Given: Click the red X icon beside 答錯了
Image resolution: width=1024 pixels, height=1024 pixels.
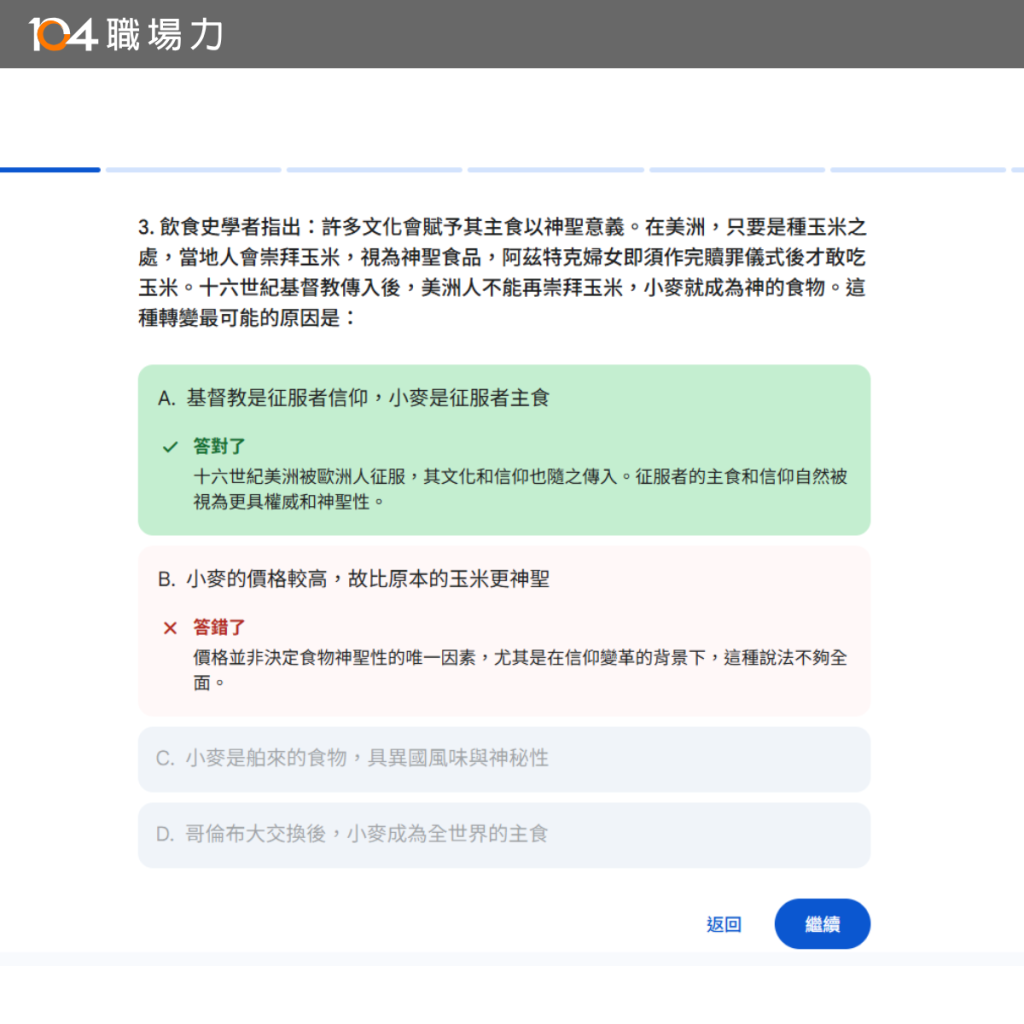Looking at the screenshot, I should (170, 628).
